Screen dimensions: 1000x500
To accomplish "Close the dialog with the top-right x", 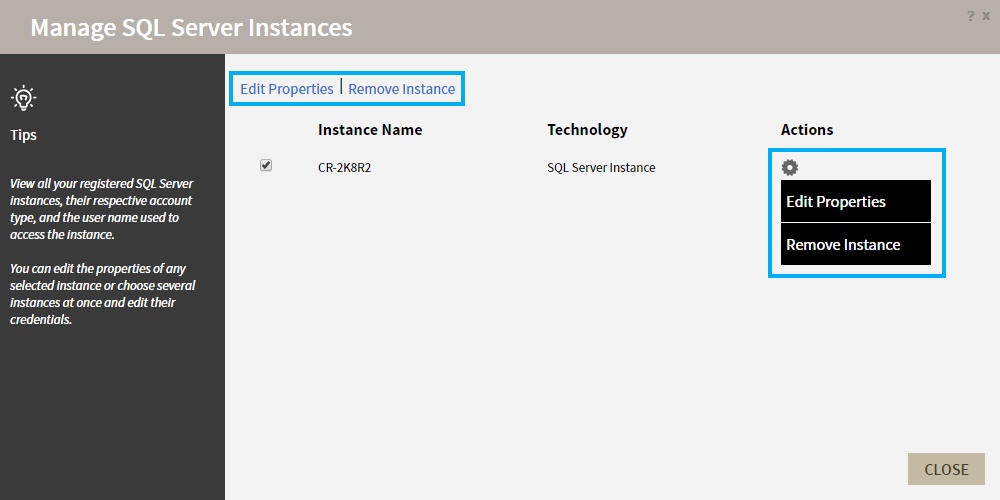I will pos(986,16).
